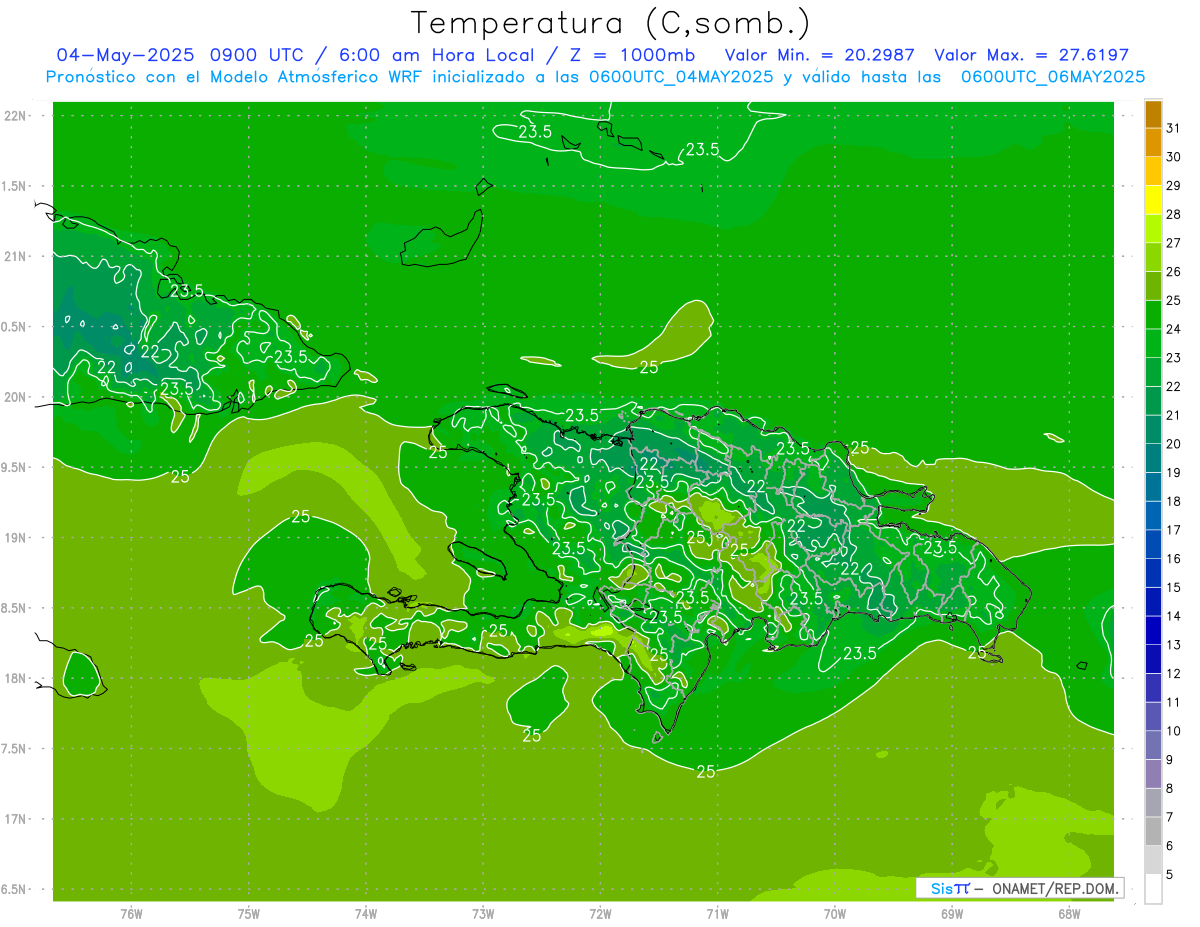
Task: Click the color scale label '25'
Action: [x=1174, y=300]
